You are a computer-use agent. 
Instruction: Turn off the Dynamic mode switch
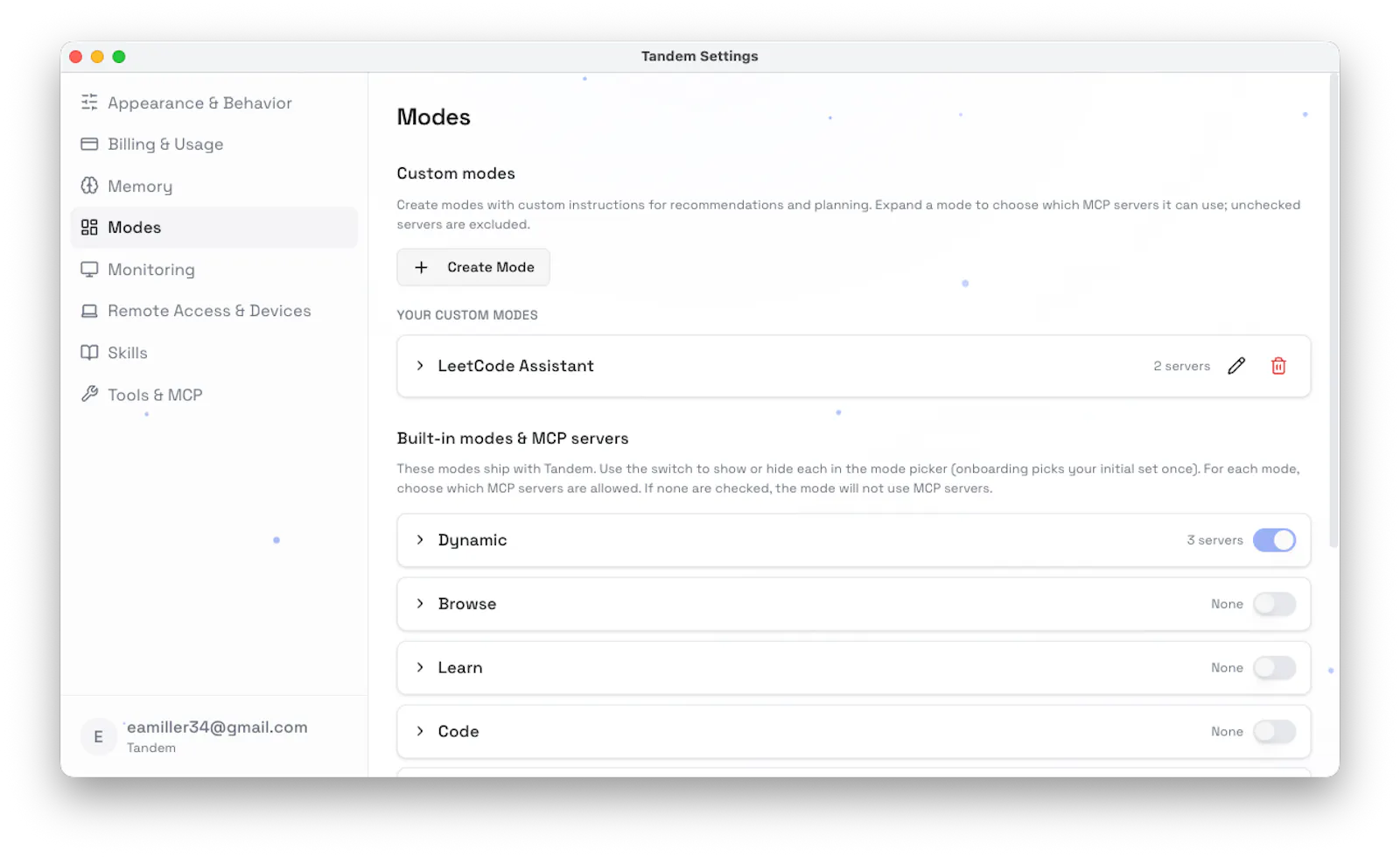(1274, 540)
